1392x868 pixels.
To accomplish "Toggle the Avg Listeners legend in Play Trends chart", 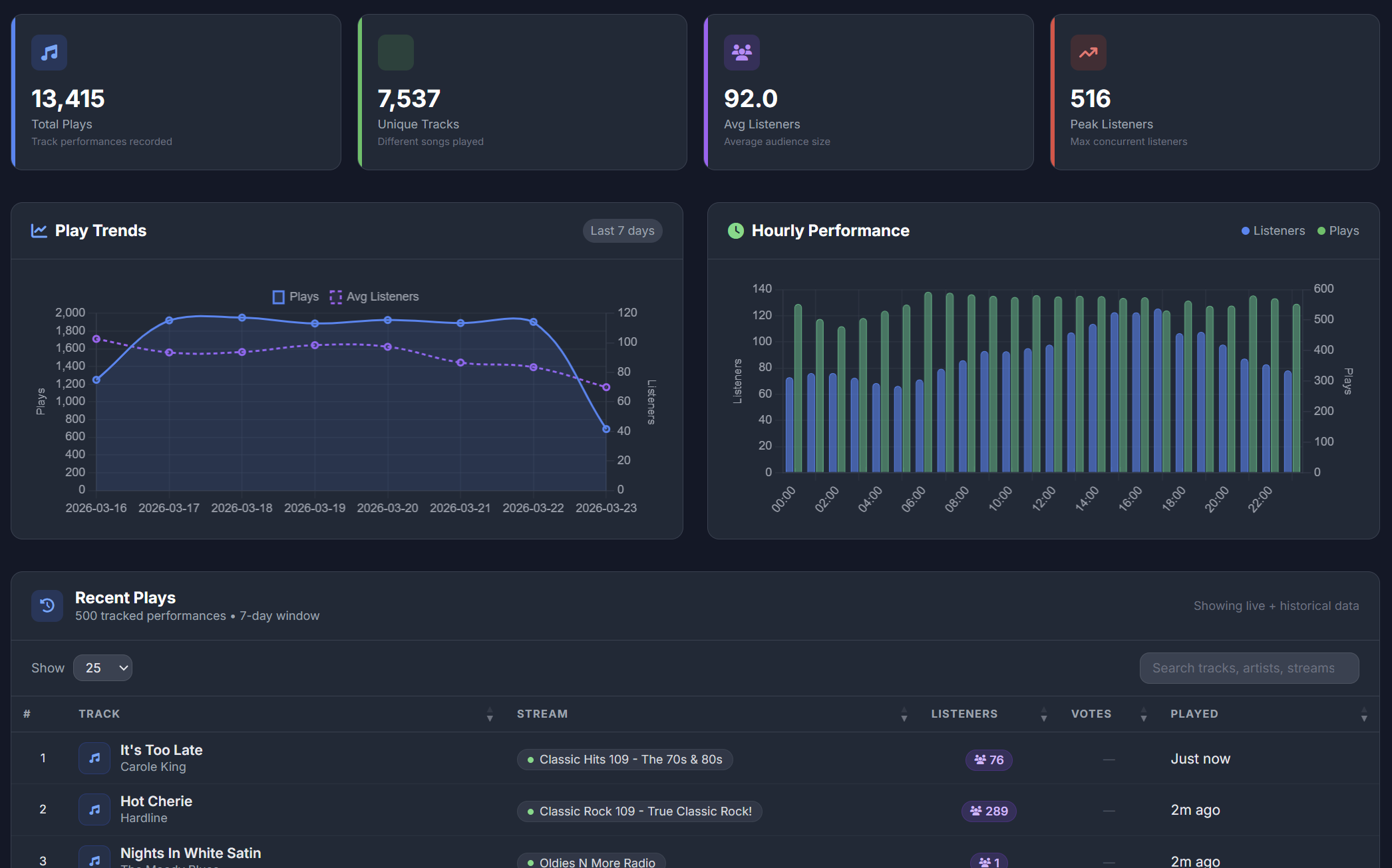I will pos(375,297).
